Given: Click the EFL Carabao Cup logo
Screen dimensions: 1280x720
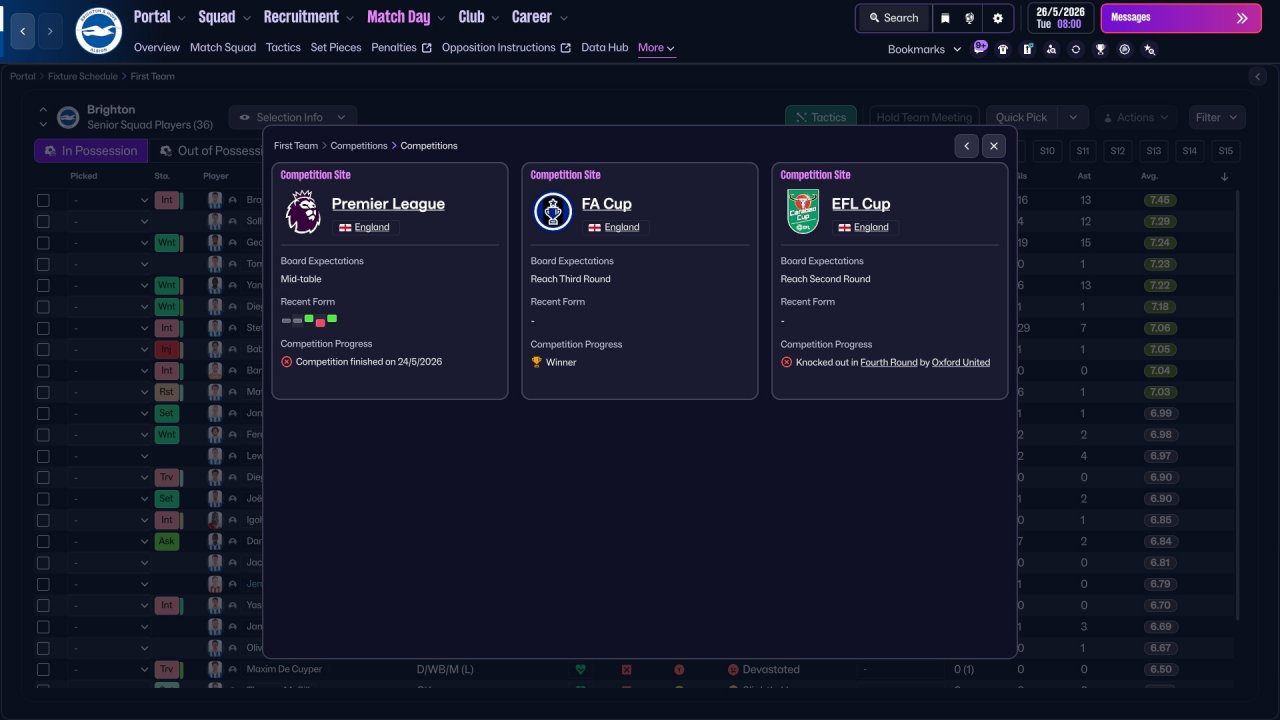Looking at the screenshot, I should 802,212.
